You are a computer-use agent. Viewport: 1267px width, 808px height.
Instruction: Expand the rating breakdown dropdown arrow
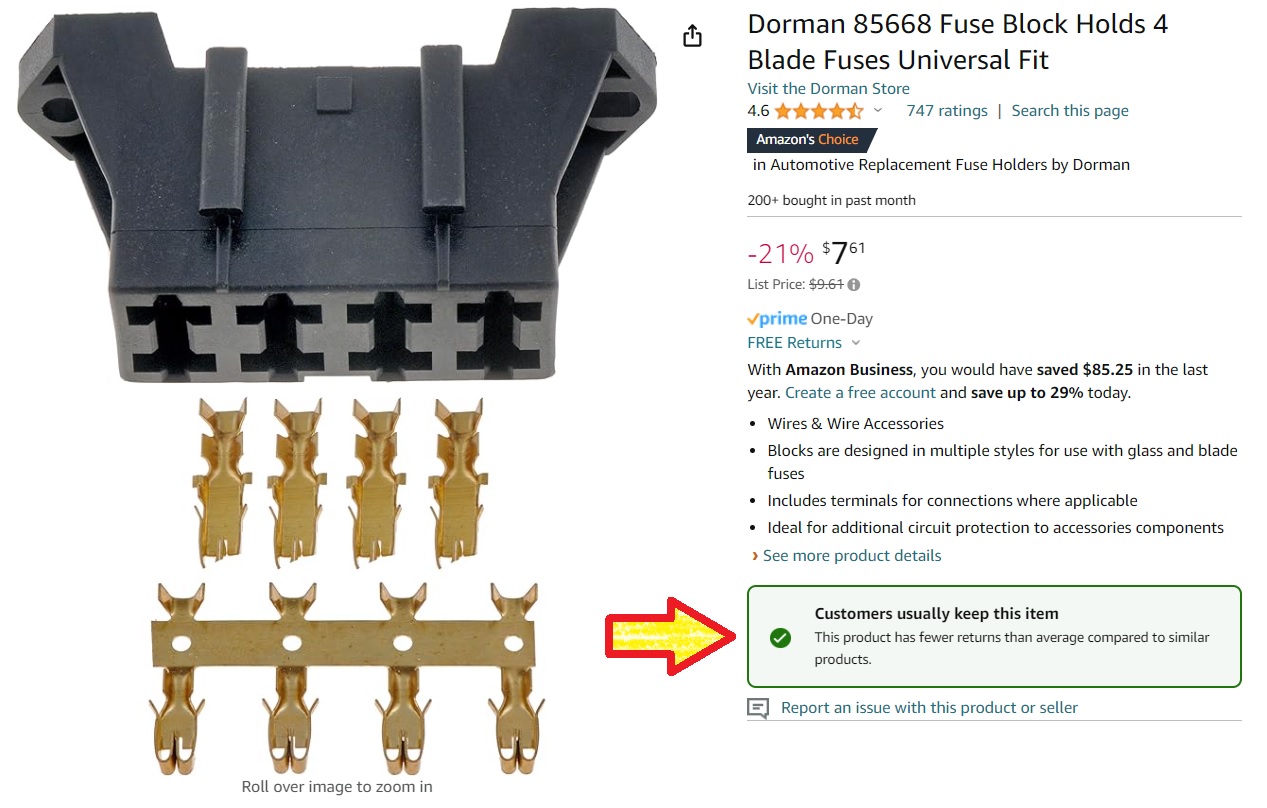[x=878, y=111]
